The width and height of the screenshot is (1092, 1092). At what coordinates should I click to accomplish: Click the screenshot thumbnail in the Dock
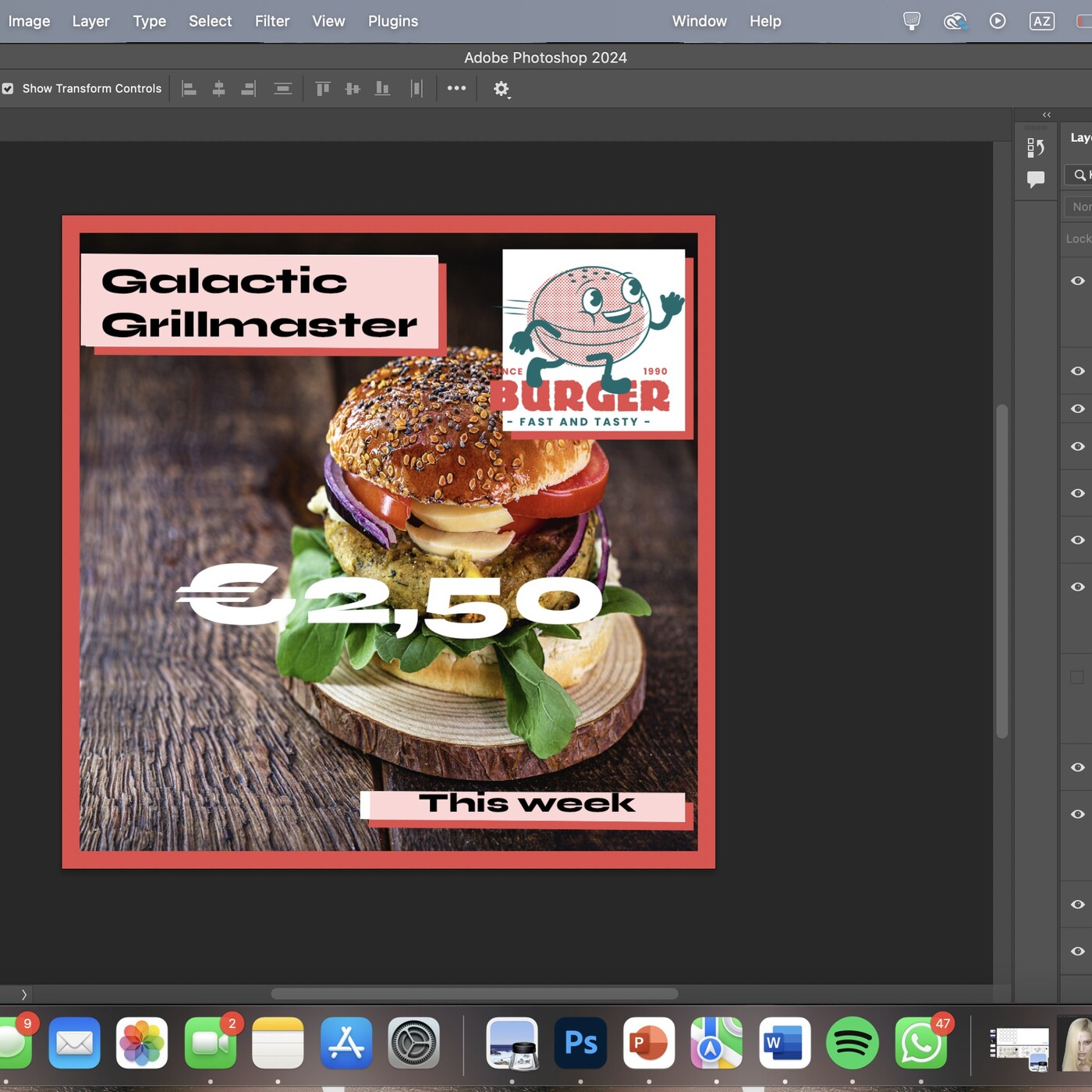(1019, 1048)
